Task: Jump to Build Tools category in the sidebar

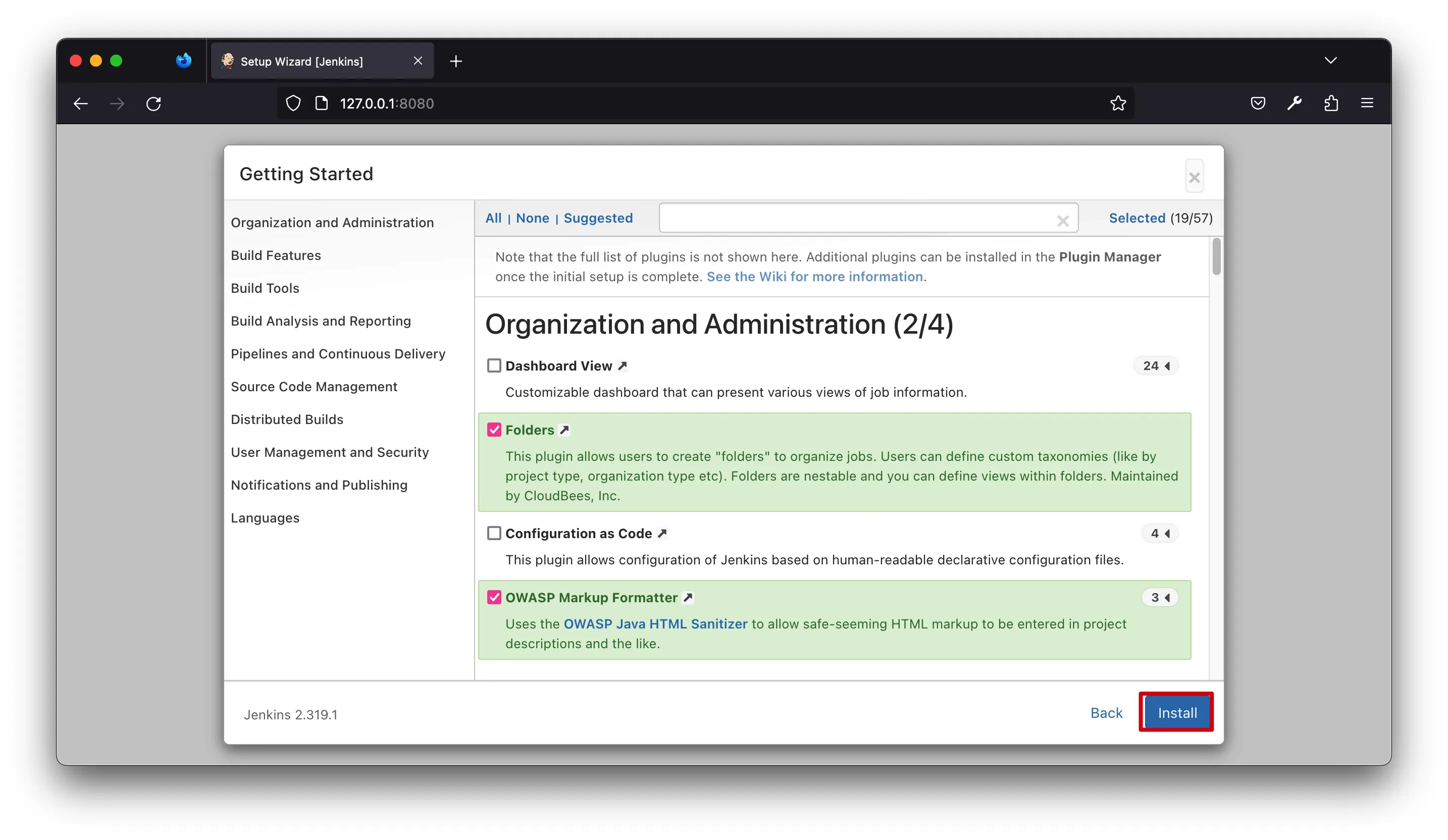Action: (x=265, y=288)
